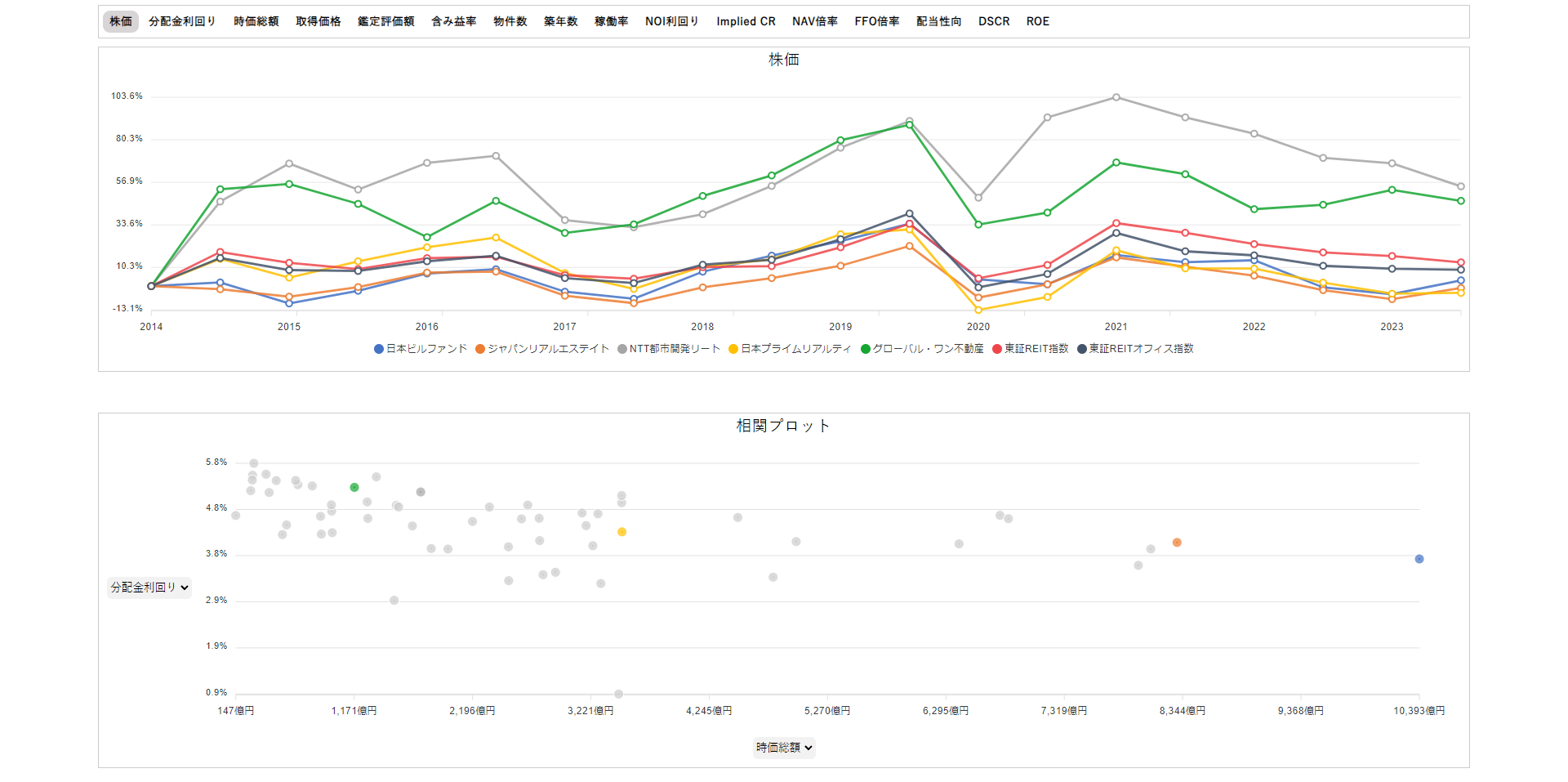Click the -13.1% y-axis label

click(x=127, y=309)
